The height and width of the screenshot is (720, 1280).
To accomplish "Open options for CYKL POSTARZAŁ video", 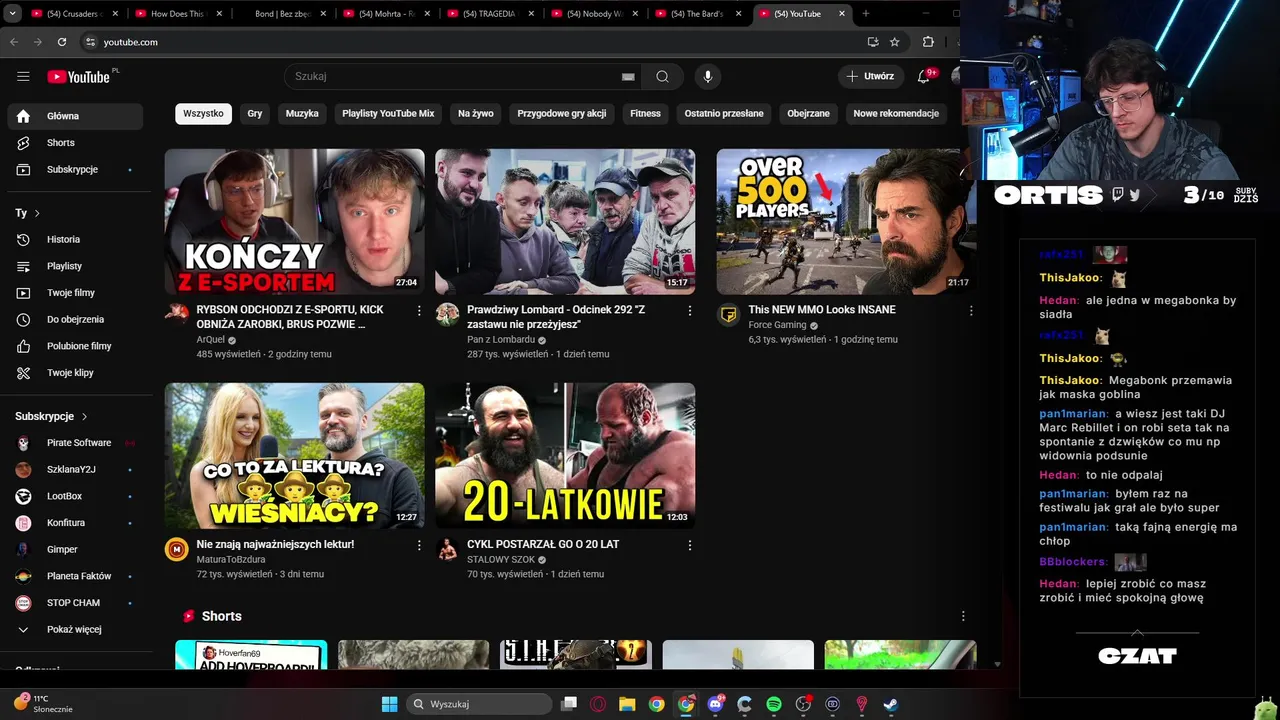I will point(689,545).
